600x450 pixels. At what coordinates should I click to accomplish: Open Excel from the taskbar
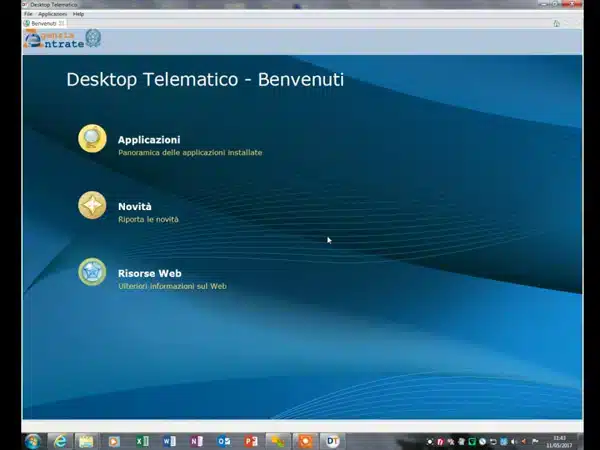141,441
